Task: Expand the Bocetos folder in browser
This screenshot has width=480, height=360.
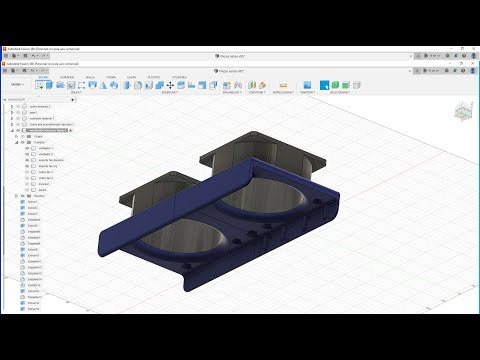Action: pos(16,196)
